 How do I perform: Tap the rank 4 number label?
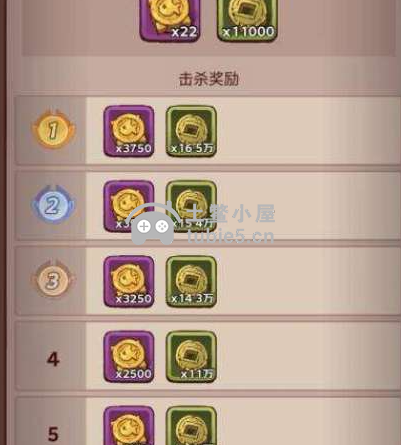[53, 359]
